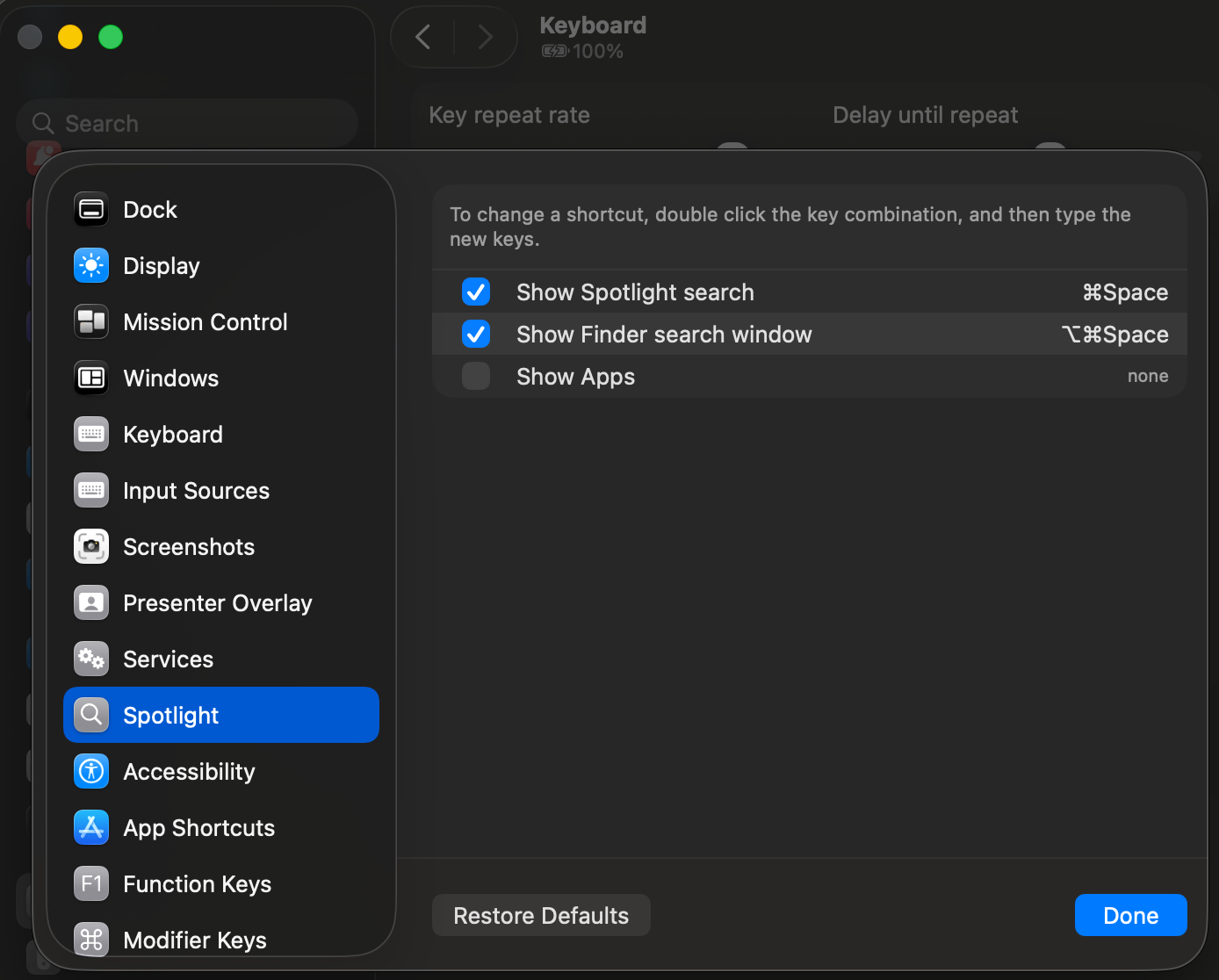1219x980 pixels.
Task: Enable the Show Apps checkbox
Action: tap(476, 377)
